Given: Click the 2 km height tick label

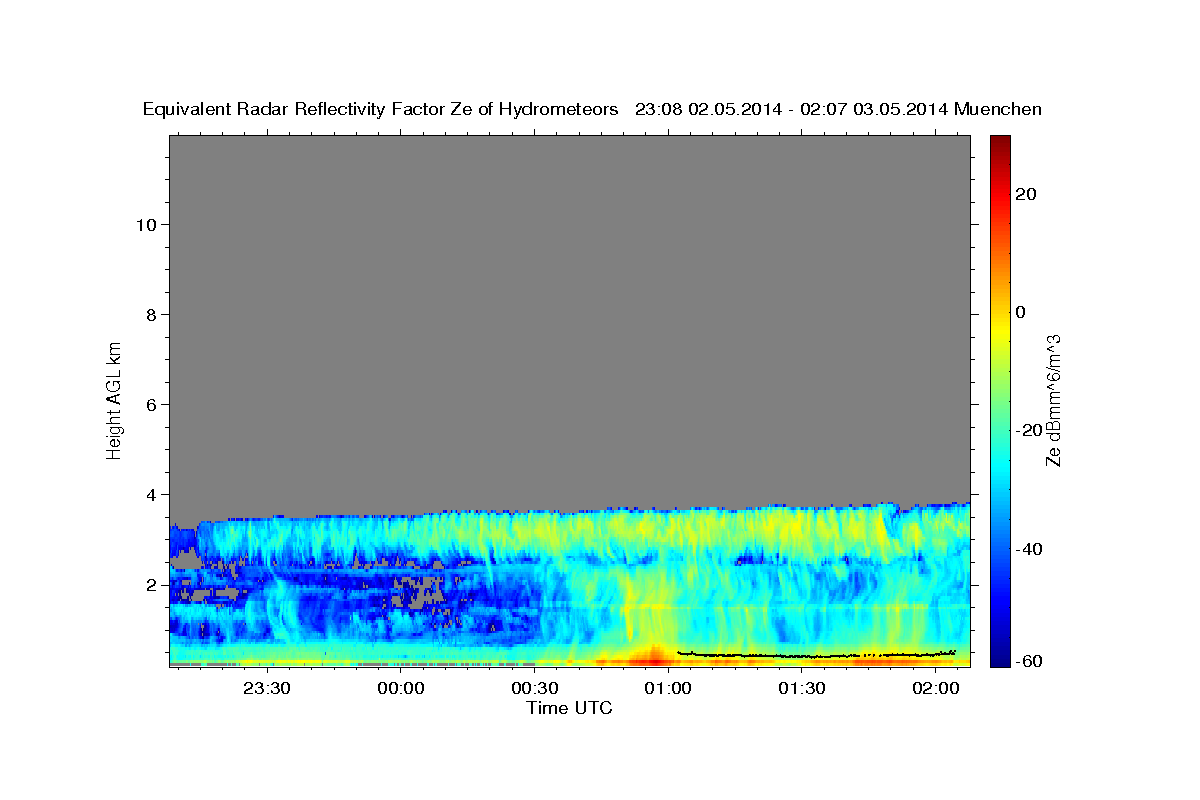Looking at the screenshot, I should pyautogui.click(x=150, y=584).
